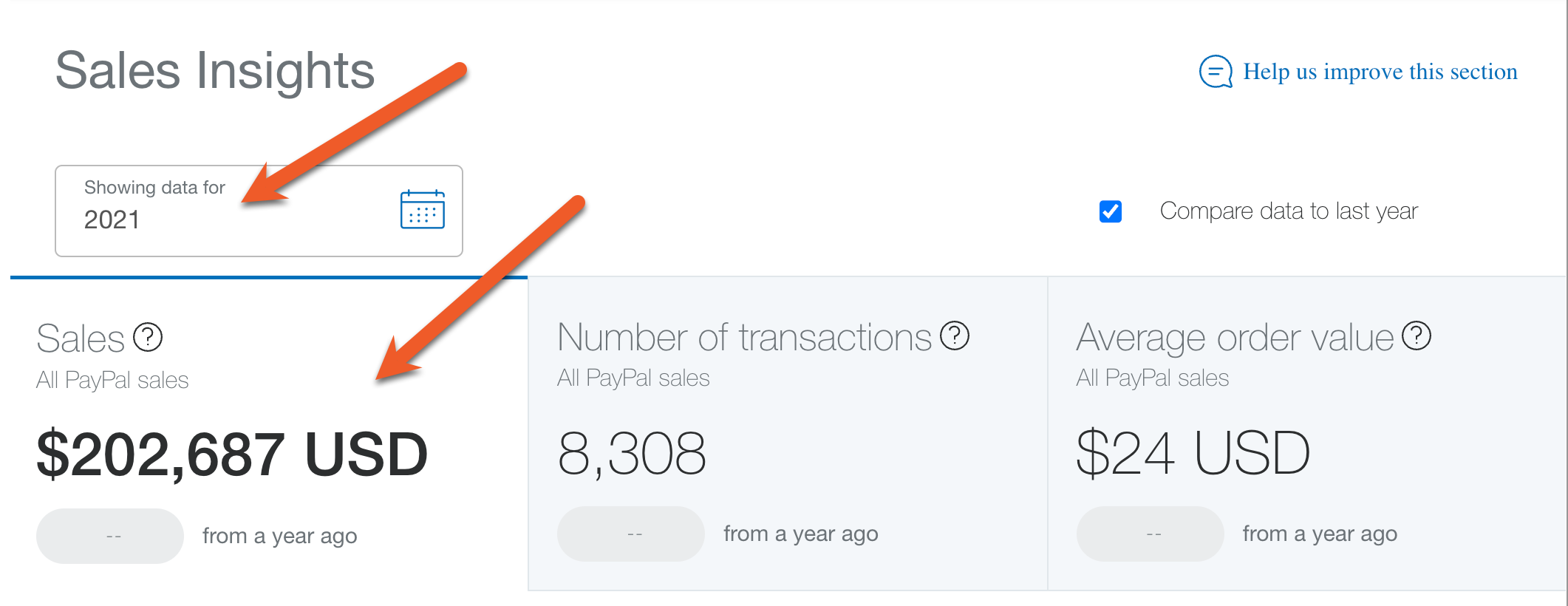This screenshot has height=606, width=1568.
Task: Click the 2021 year value
Action: click(112, 219)
